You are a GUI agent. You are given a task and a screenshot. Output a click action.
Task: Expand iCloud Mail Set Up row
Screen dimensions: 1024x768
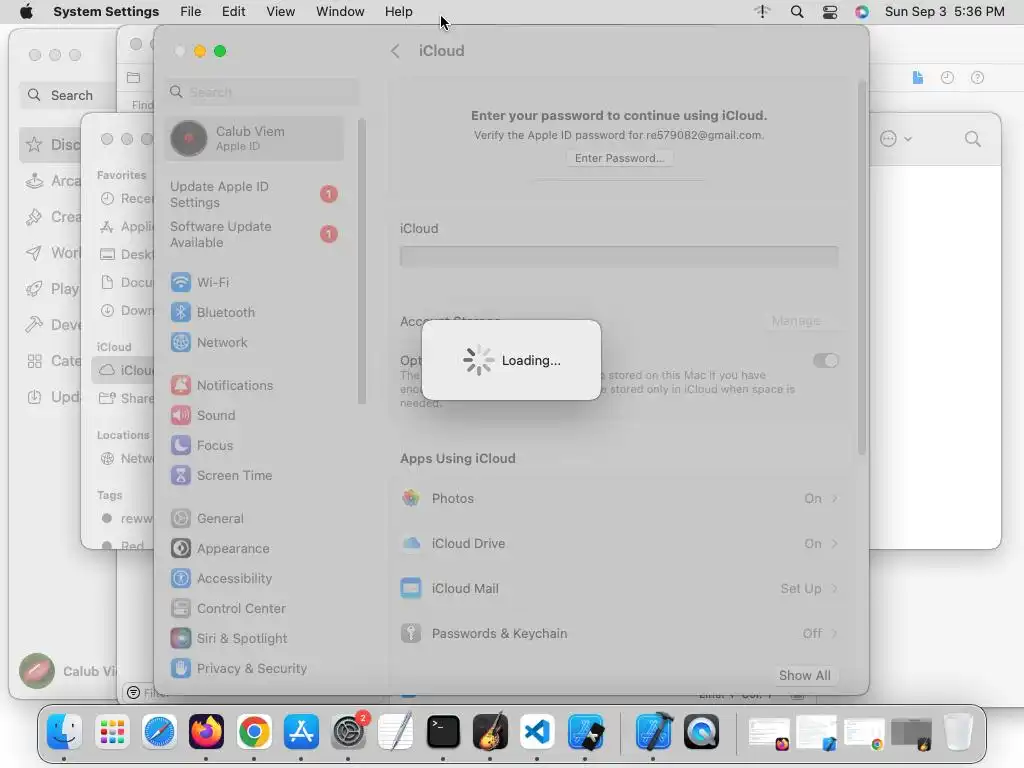point(619,588)
